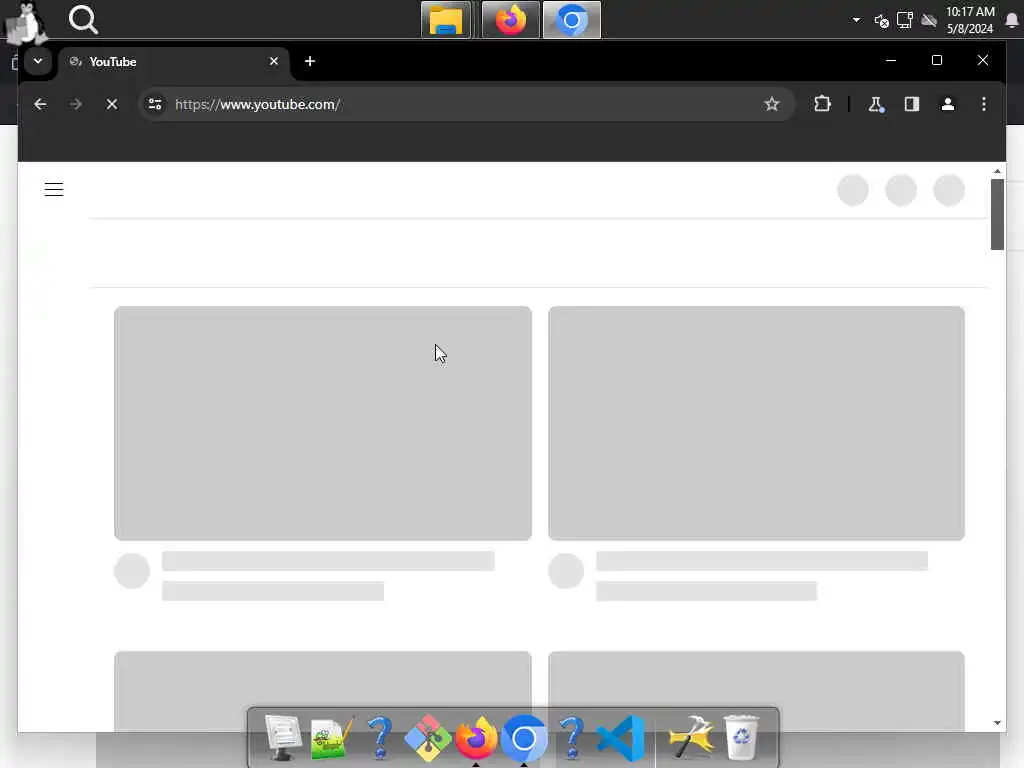Screen dimensions: 1024x768
Task: Launch Firefox from the dock
Action: point(475,738)
